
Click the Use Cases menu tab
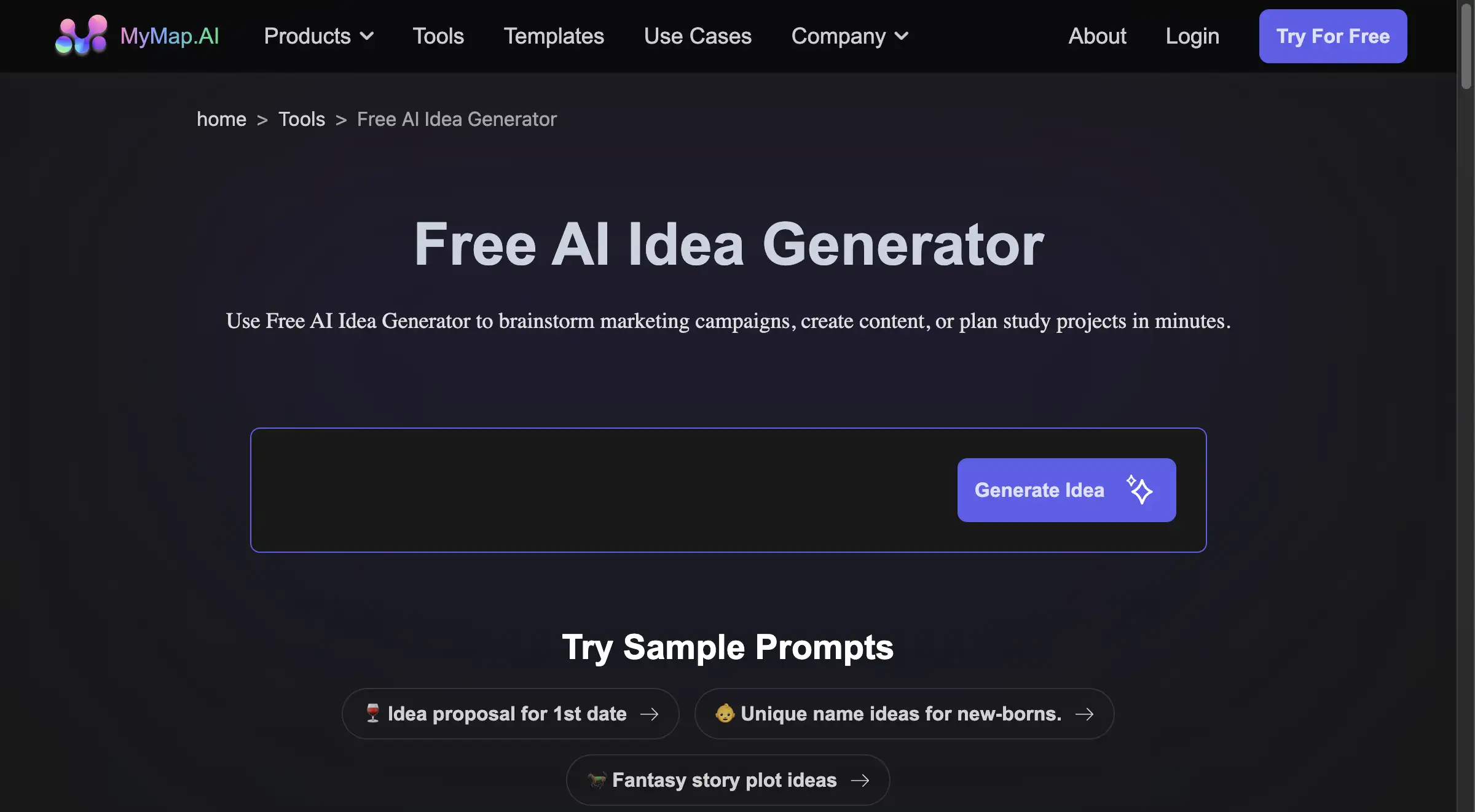[x=697, y=36]
